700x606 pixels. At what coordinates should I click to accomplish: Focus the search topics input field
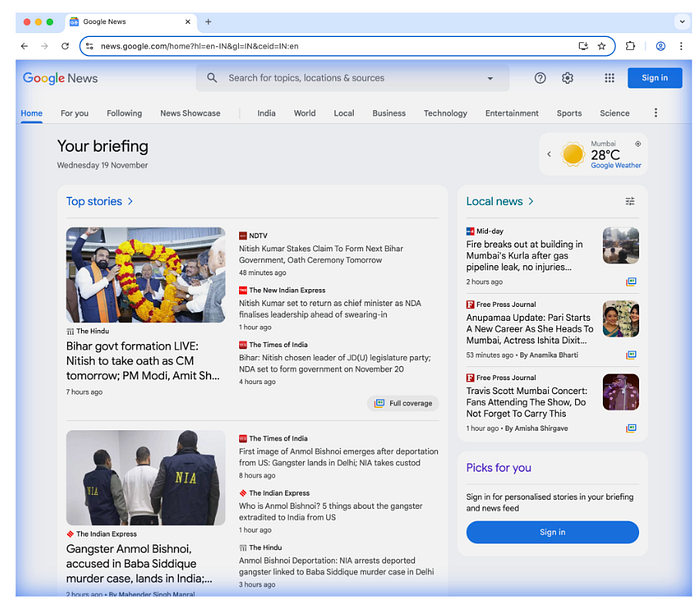(x=353, y=78)
